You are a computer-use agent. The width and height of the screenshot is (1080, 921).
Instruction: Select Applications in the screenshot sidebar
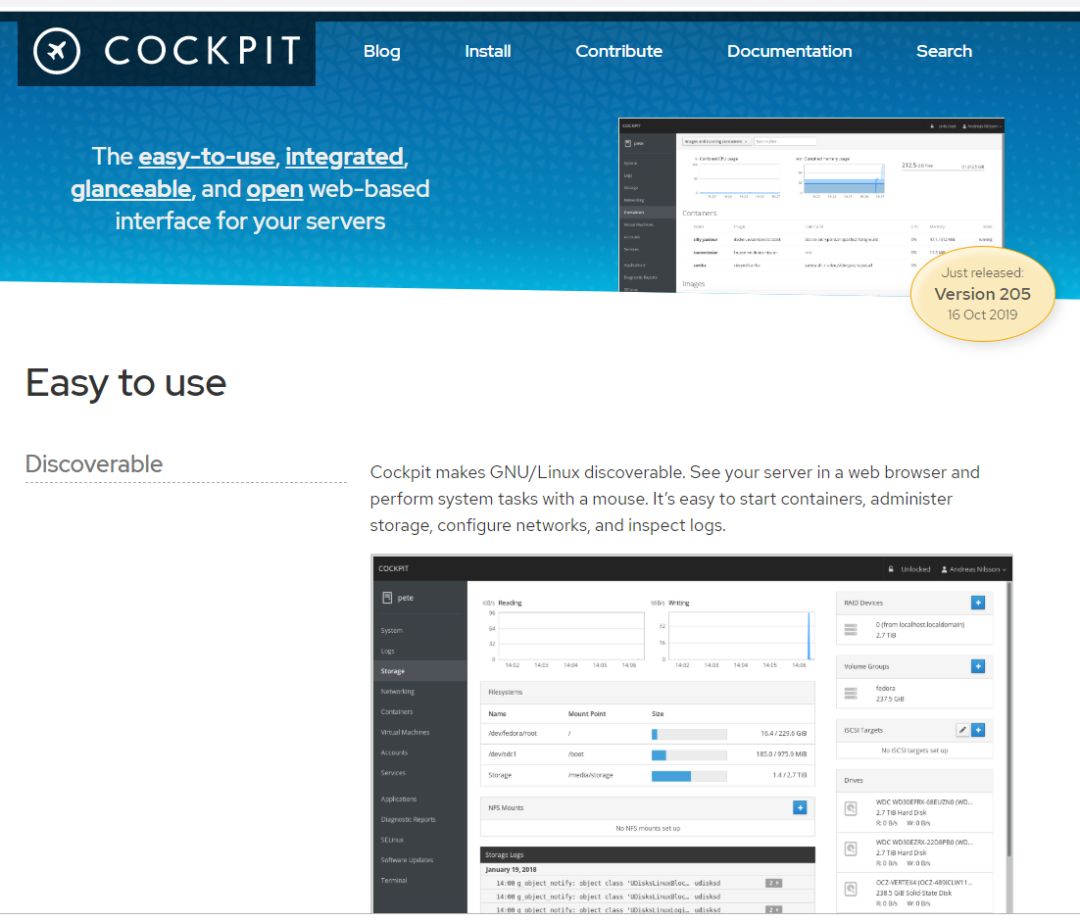tap(399, 799)
